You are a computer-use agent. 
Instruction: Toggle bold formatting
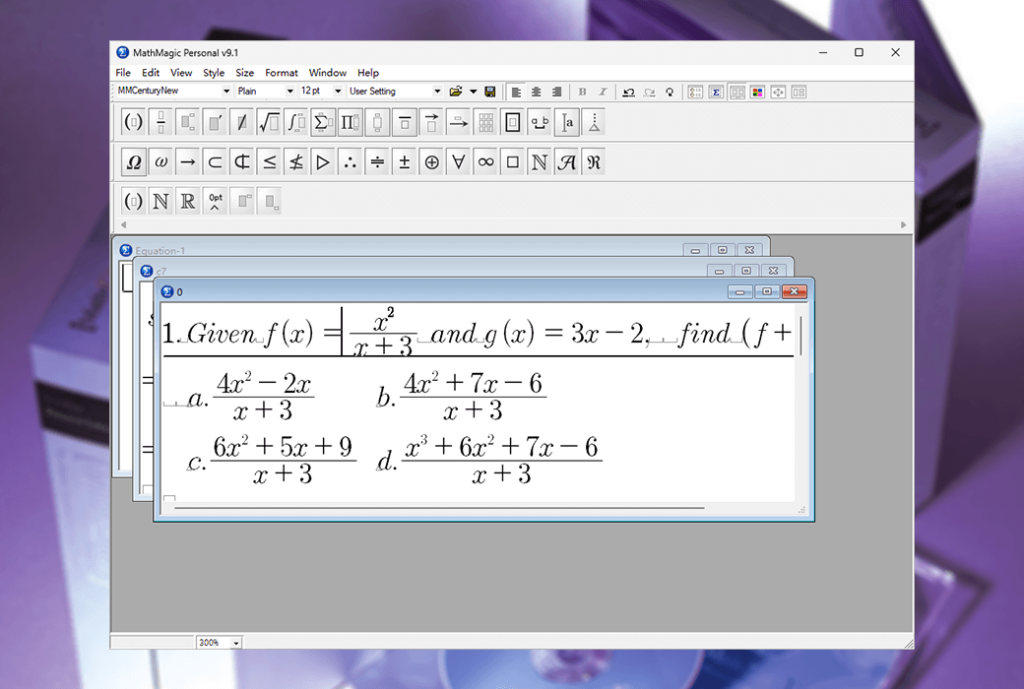pyautogui.click(x=583, y=92)
